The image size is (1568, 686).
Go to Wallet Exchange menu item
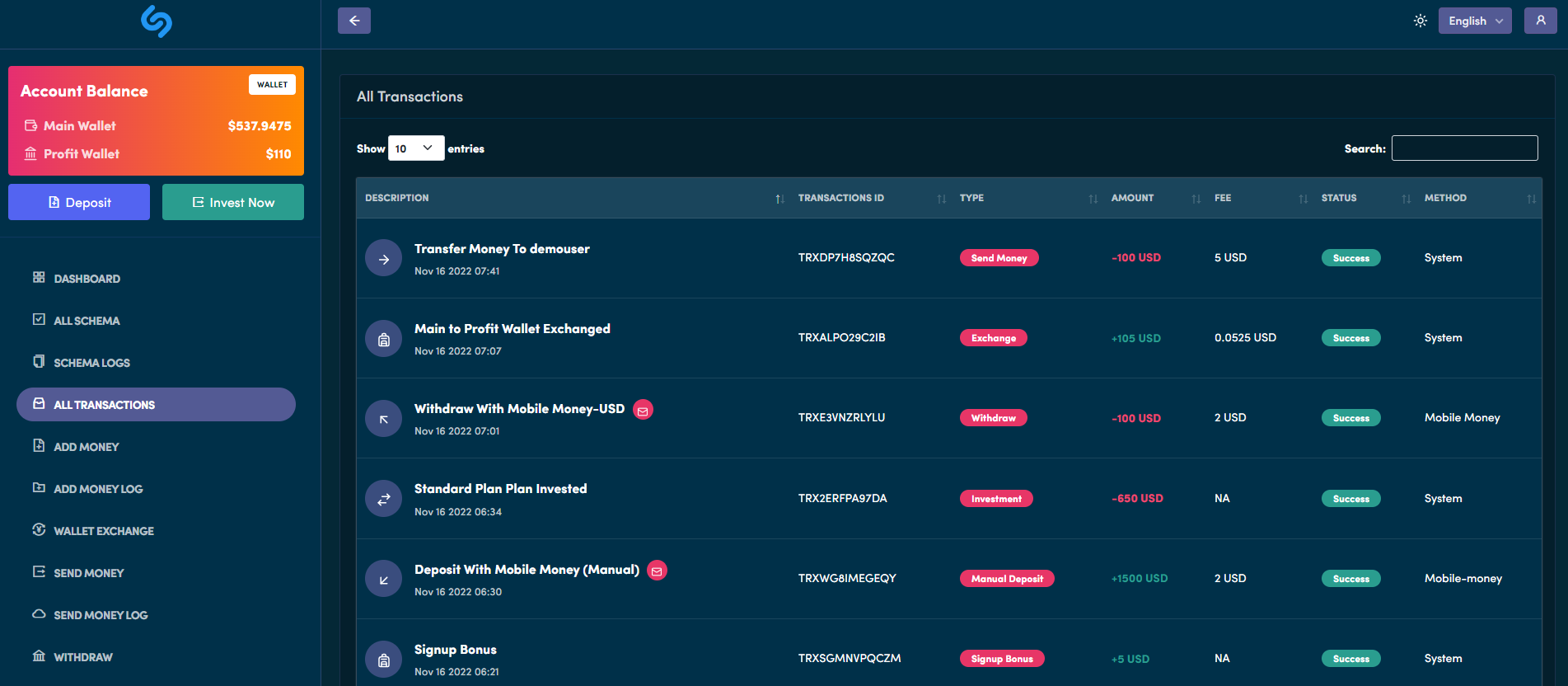(103, 531)
